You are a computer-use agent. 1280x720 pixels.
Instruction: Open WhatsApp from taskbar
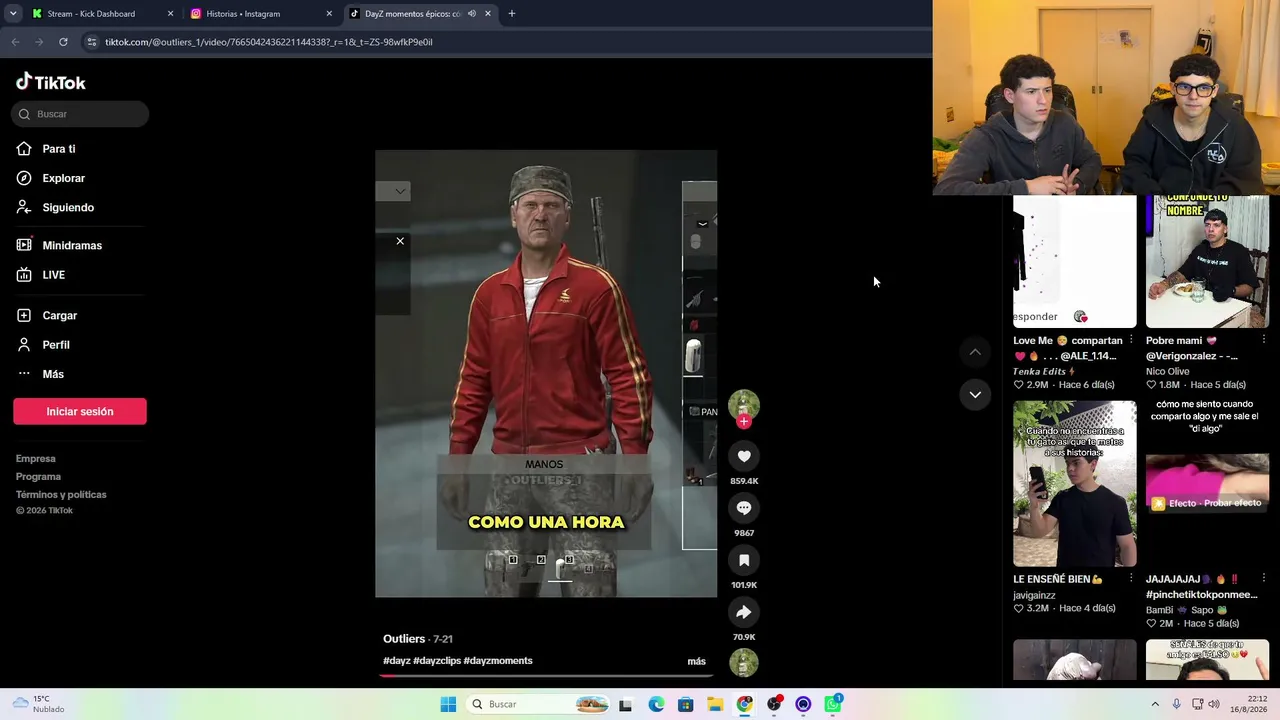coord(833,704)
